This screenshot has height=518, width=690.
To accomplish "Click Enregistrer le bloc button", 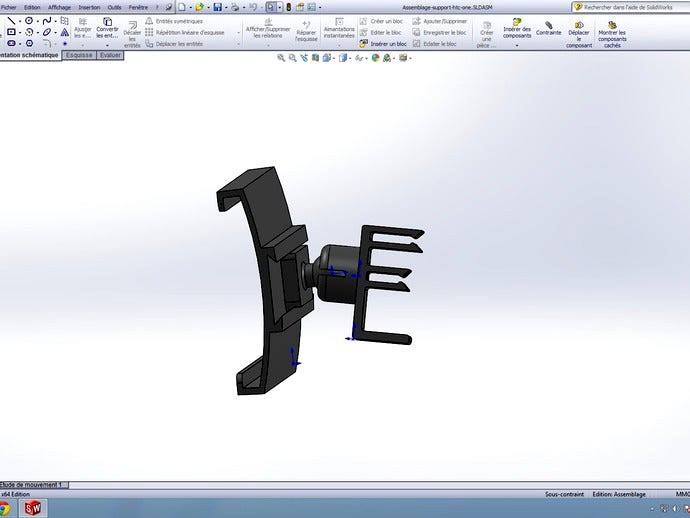I will 440,33.
